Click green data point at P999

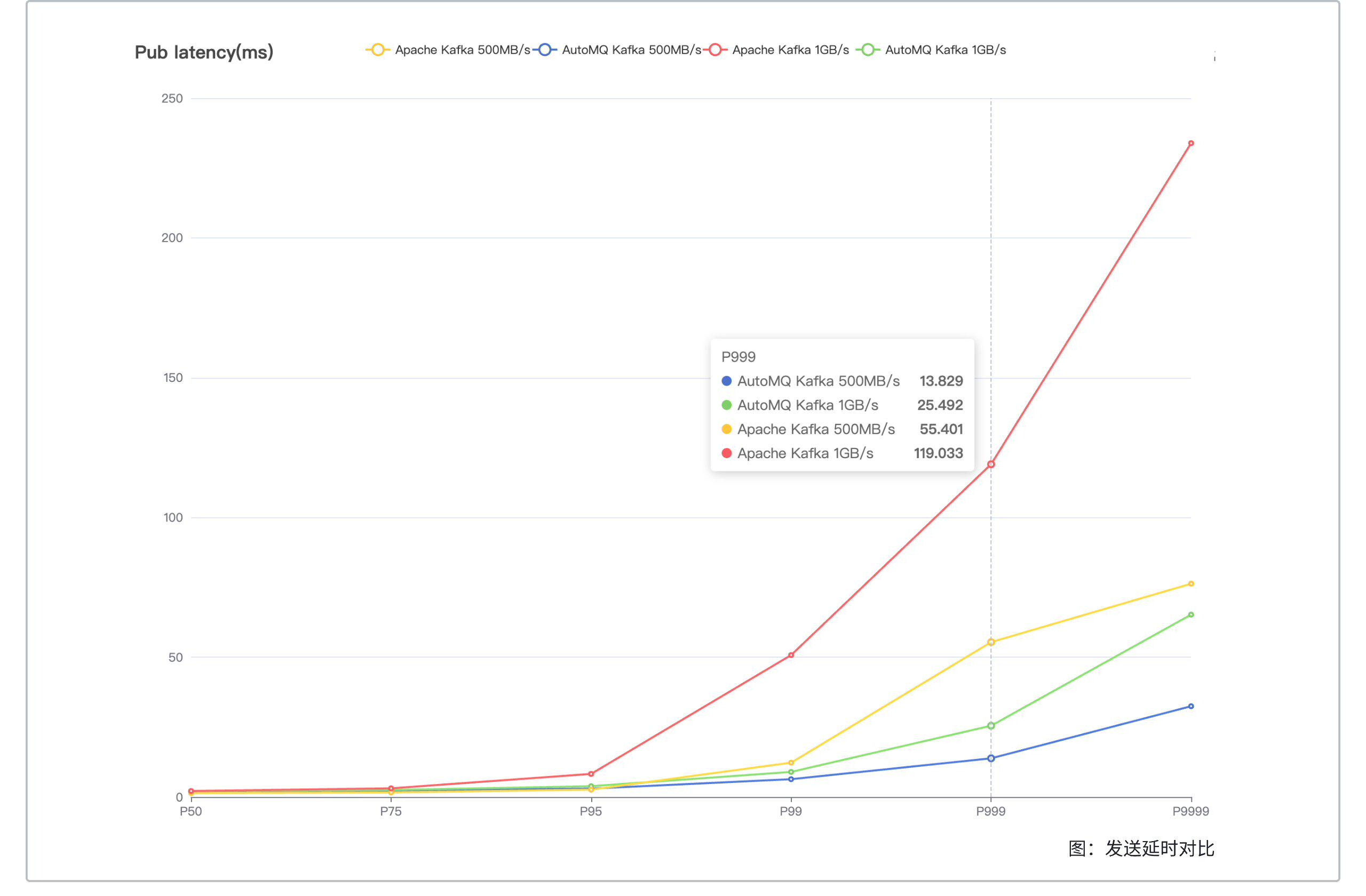click(991, 726)
